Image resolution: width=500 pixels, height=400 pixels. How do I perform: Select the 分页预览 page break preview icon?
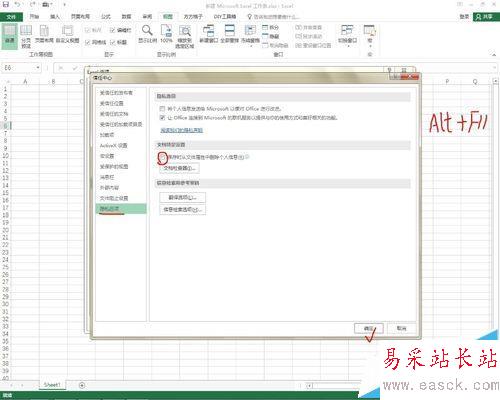[x=26, y=31]
